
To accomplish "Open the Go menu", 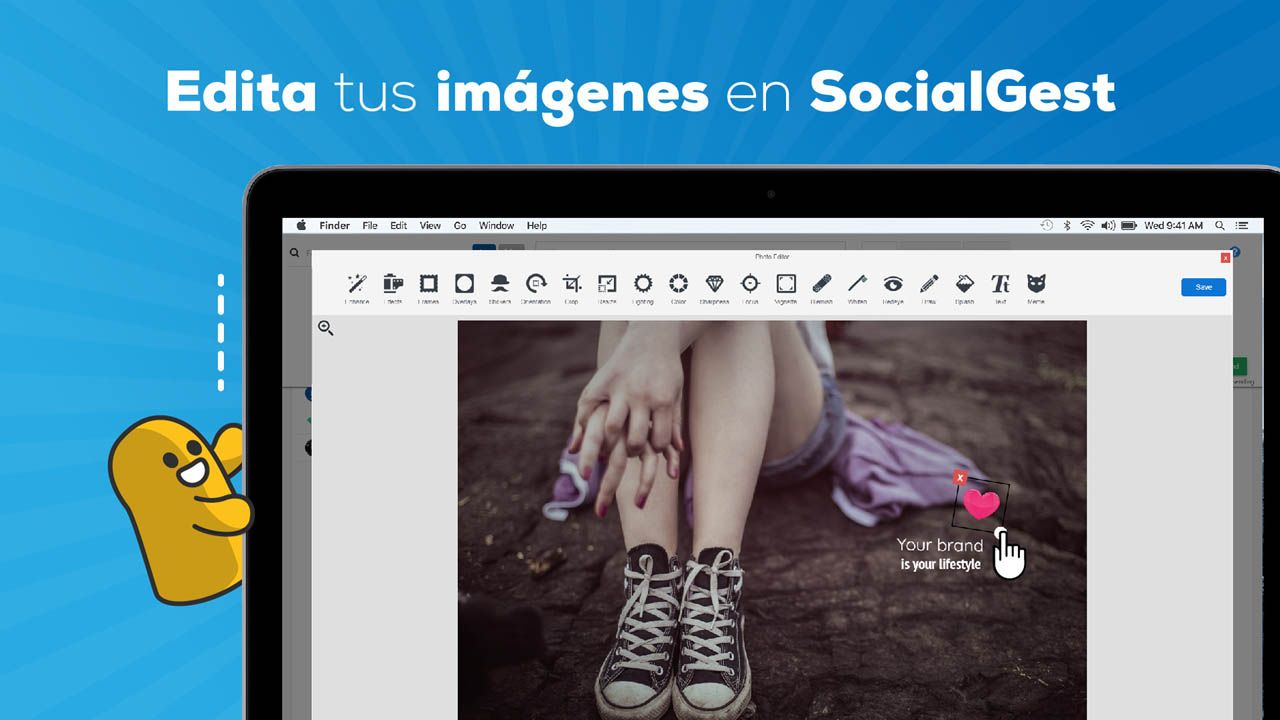I will (460, 226).
